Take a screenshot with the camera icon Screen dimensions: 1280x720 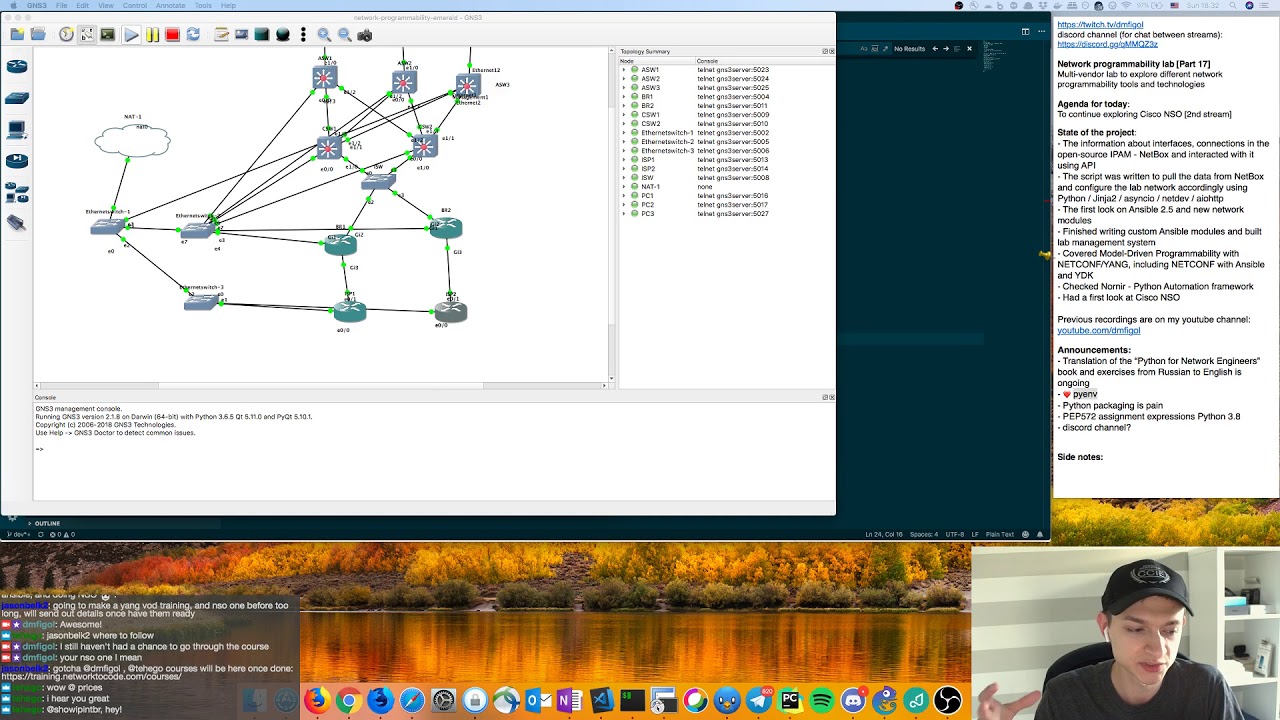click(x=365, y=35)
